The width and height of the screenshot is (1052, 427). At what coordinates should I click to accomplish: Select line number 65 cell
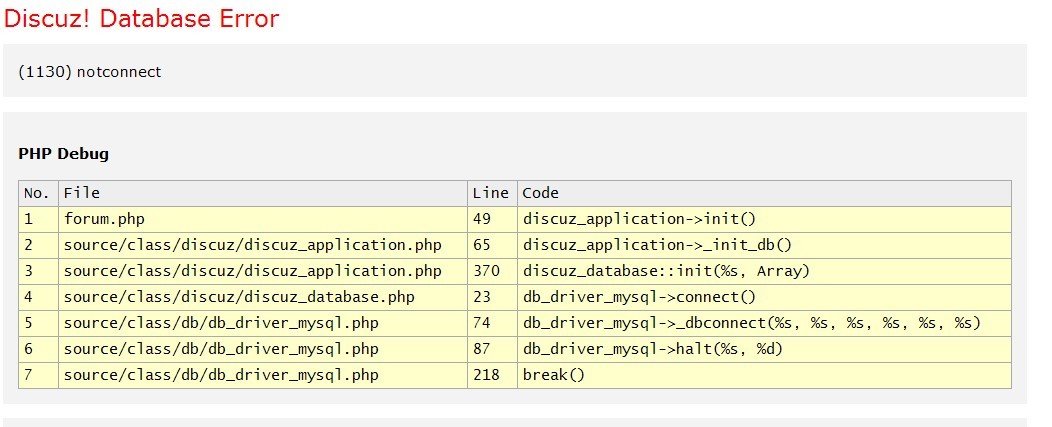492,245
